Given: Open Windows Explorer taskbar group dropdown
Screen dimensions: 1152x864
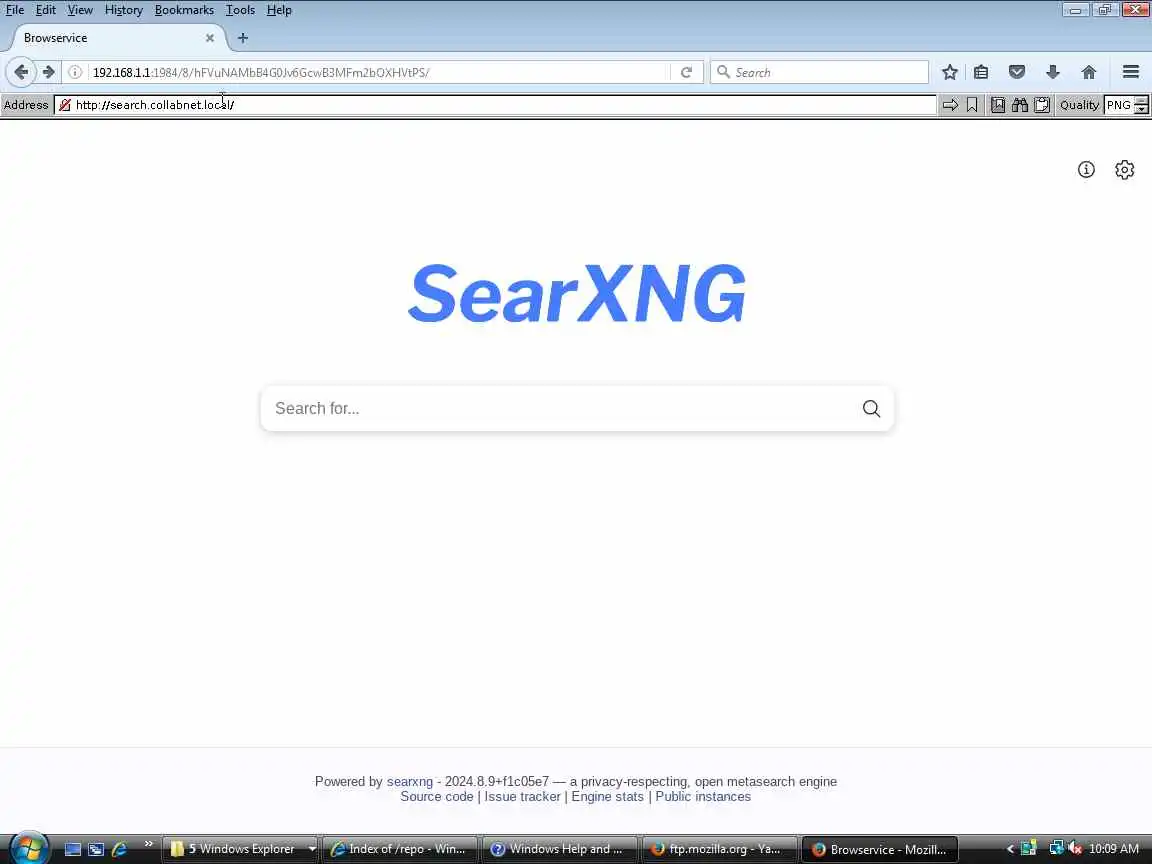Looking at the screenshot, I should coord(312,849).
